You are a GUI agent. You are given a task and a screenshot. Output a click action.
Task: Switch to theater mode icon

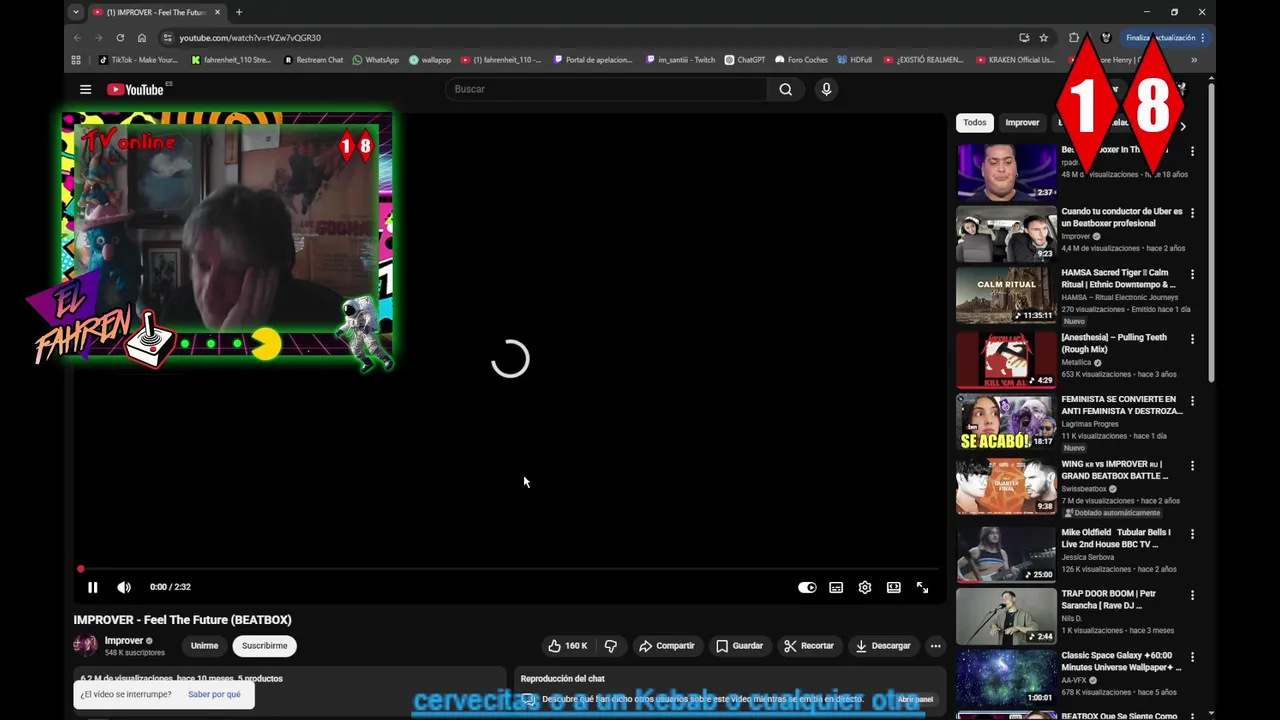894,587
